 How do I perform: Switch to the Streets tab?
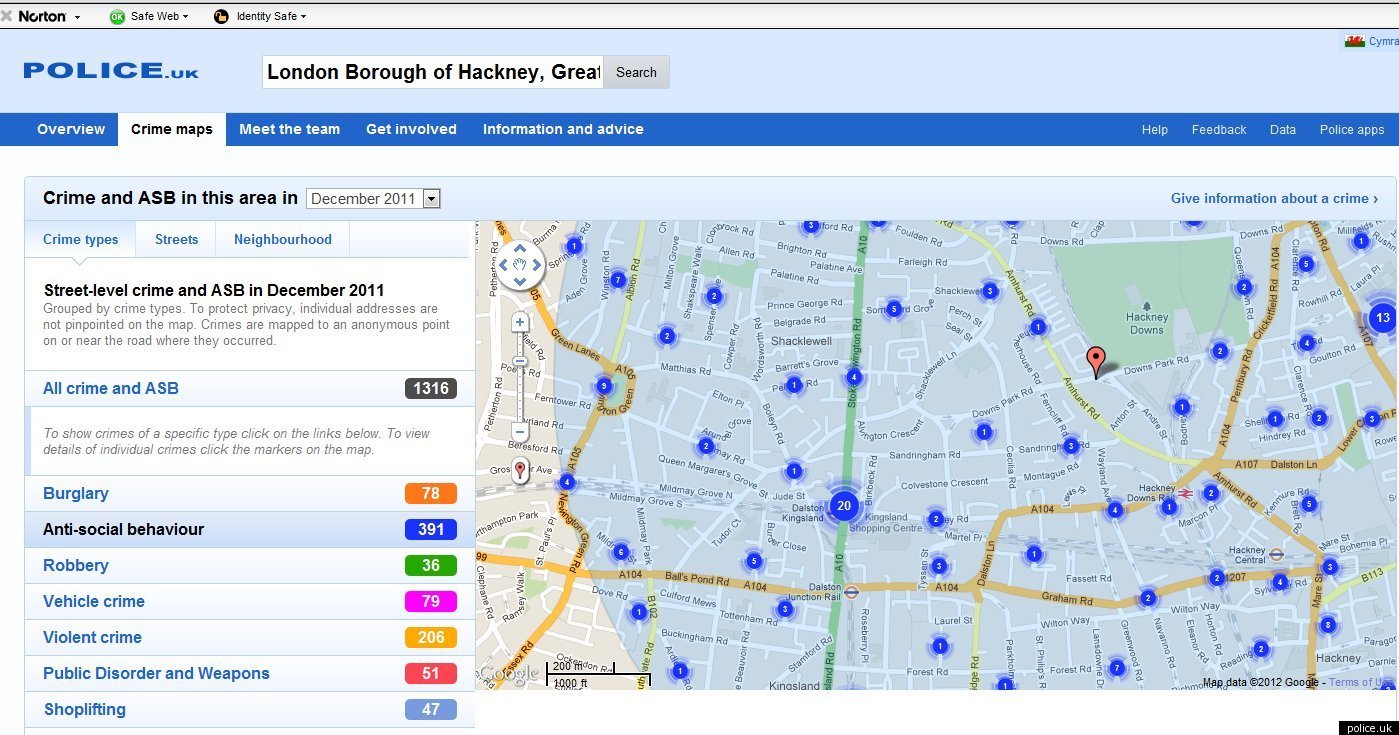click(176, 239)
